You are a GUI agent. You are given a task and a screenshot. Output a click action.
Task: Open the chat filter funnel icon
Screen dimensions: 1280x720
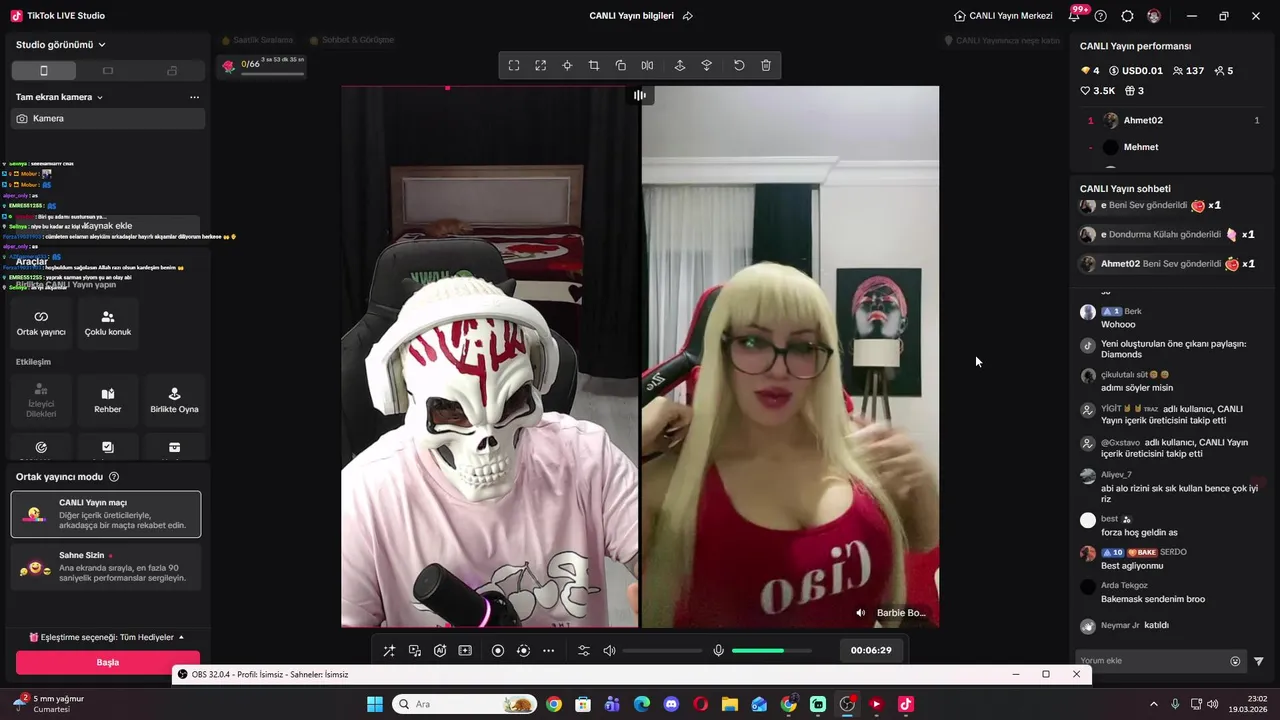[x=1259, y=661]
